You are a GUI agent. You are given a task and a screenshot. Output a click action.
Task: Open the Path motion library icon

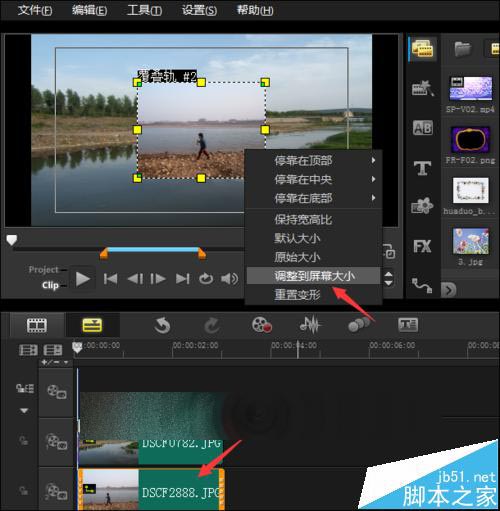coord(422,285)
